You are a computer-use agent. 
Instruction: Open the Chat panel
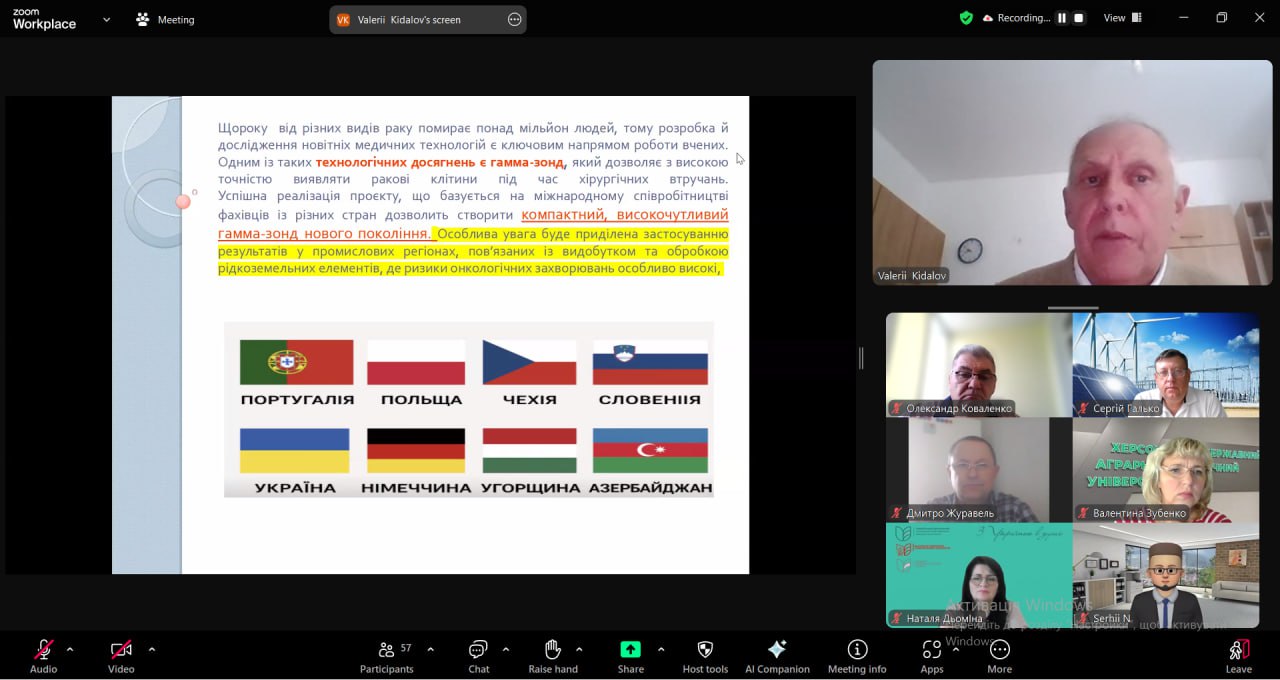click(479, 656)
